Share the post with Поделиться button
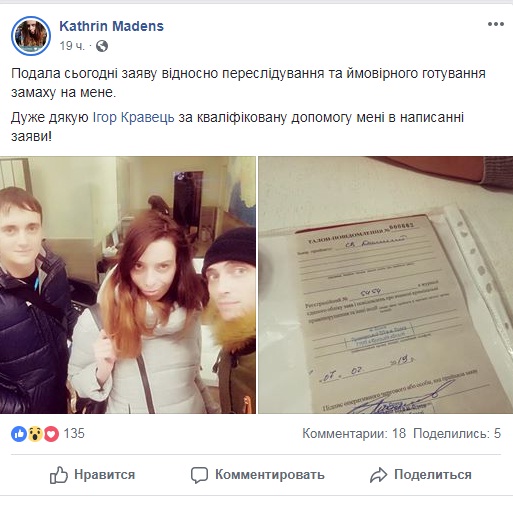The height and width of the screenshot is (511, 513). tap(421, 475)
